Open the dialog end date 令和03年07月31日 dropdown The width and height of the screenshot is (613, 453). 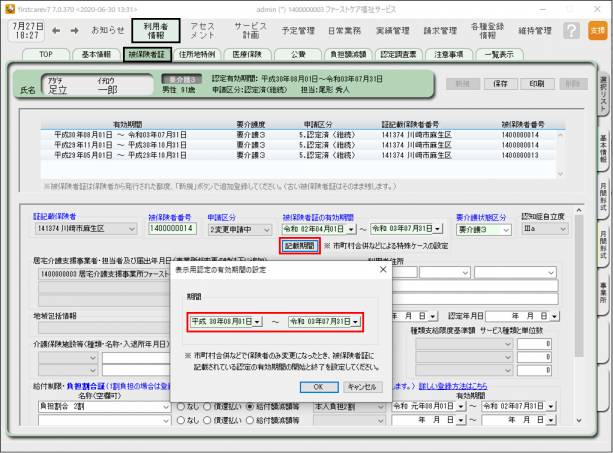pyautogui.click(x=355, y=322)
